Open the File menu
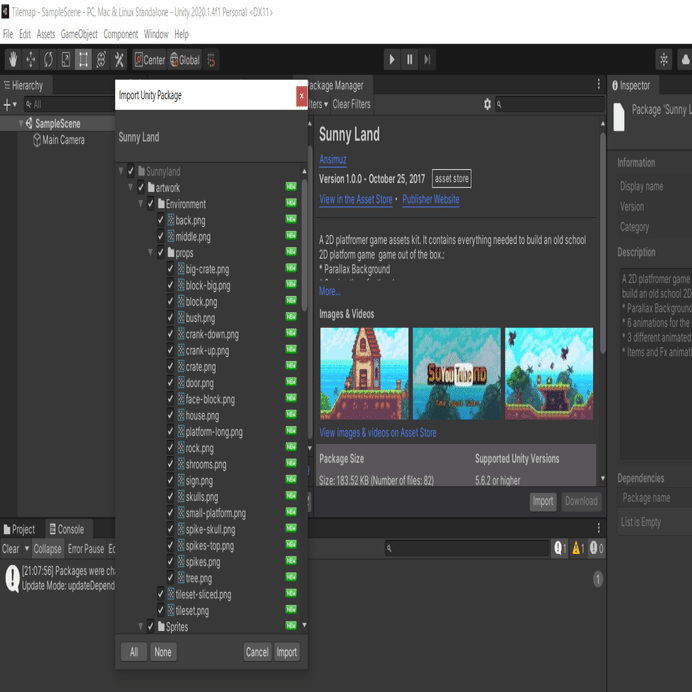This screenshot has height=692, width=692. click(x=8, y=34)
